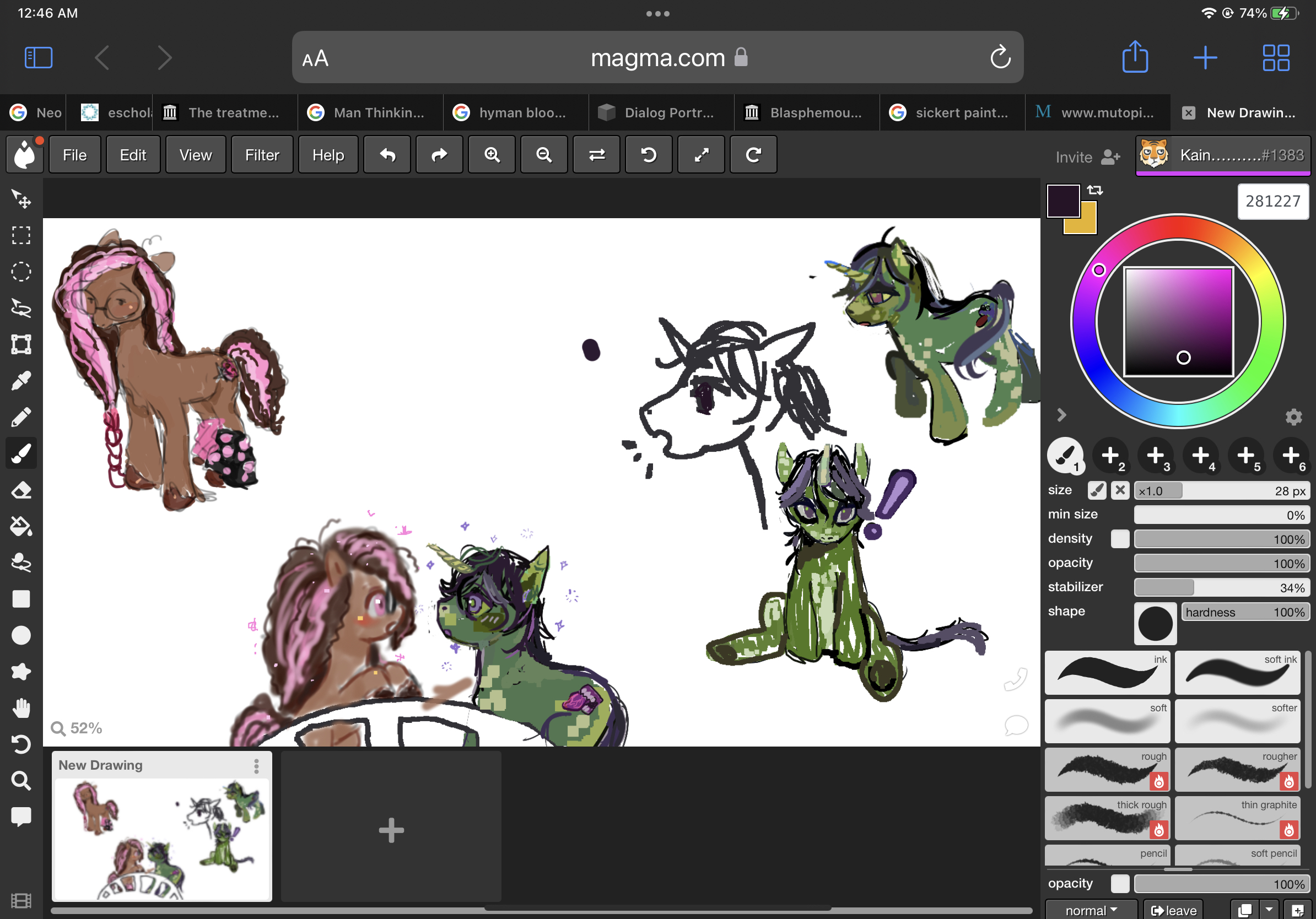Expand the panel with chevron arrow
Screen dimensions: 1316x919
tap(1061, 415)
